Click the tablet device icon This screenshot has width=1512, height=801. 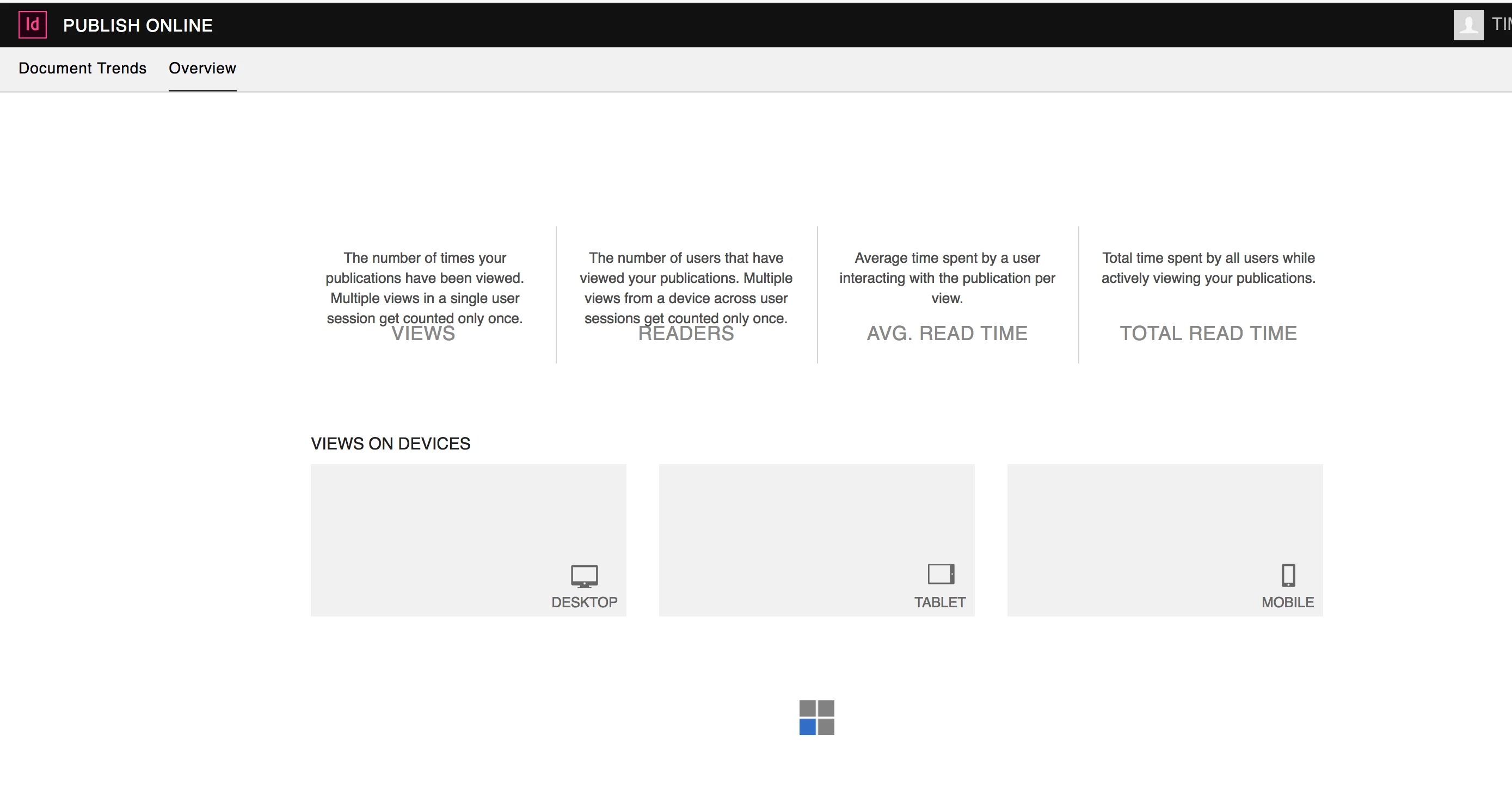click(x=941, y=574)
